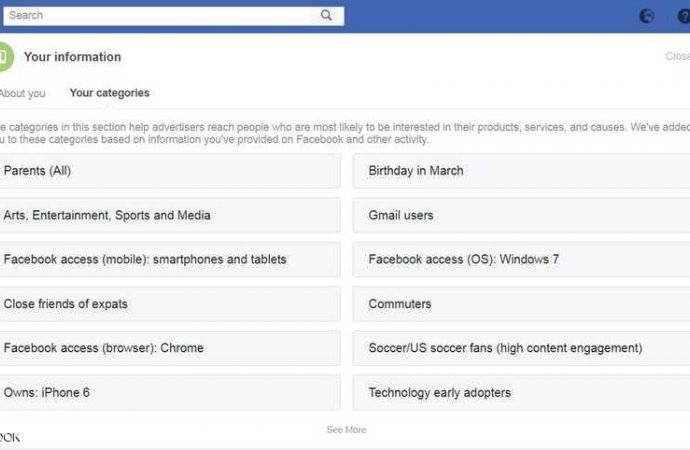
Task: Click the green Your information icon
Action: [x=4, y=57]
